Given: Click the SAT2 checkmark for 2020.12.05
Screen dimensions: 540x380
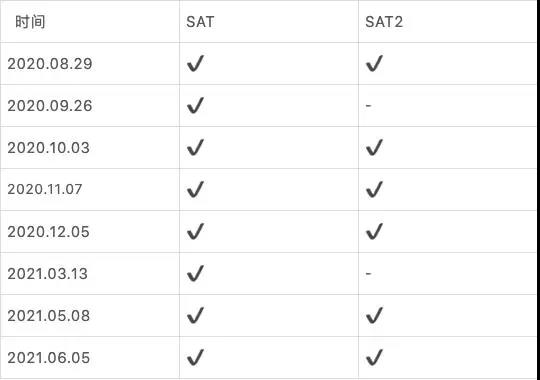Looking at the screenshot, I should point(374,232).
